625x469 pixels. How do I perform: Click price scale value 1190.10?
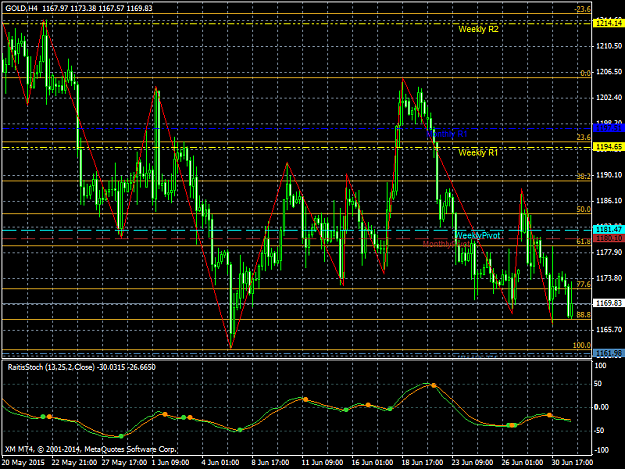point(609,175)
